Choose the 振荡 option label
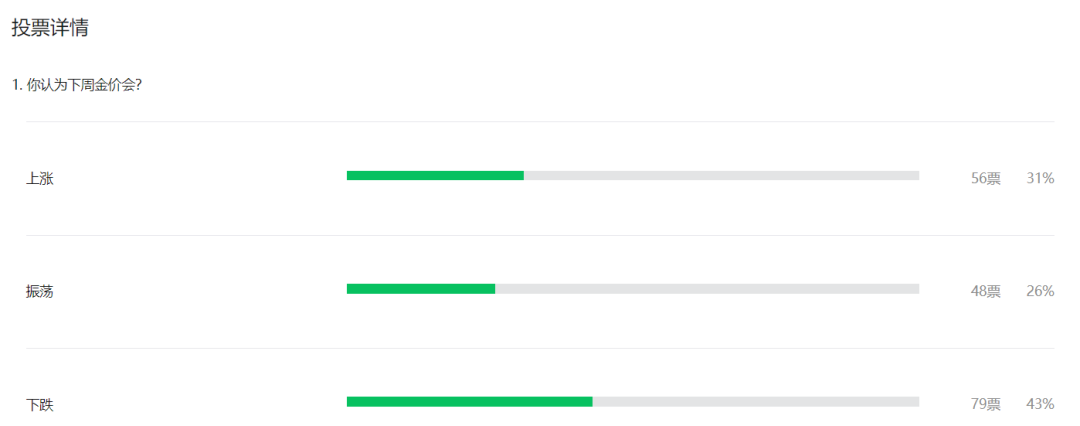 (x=40, y=292)
